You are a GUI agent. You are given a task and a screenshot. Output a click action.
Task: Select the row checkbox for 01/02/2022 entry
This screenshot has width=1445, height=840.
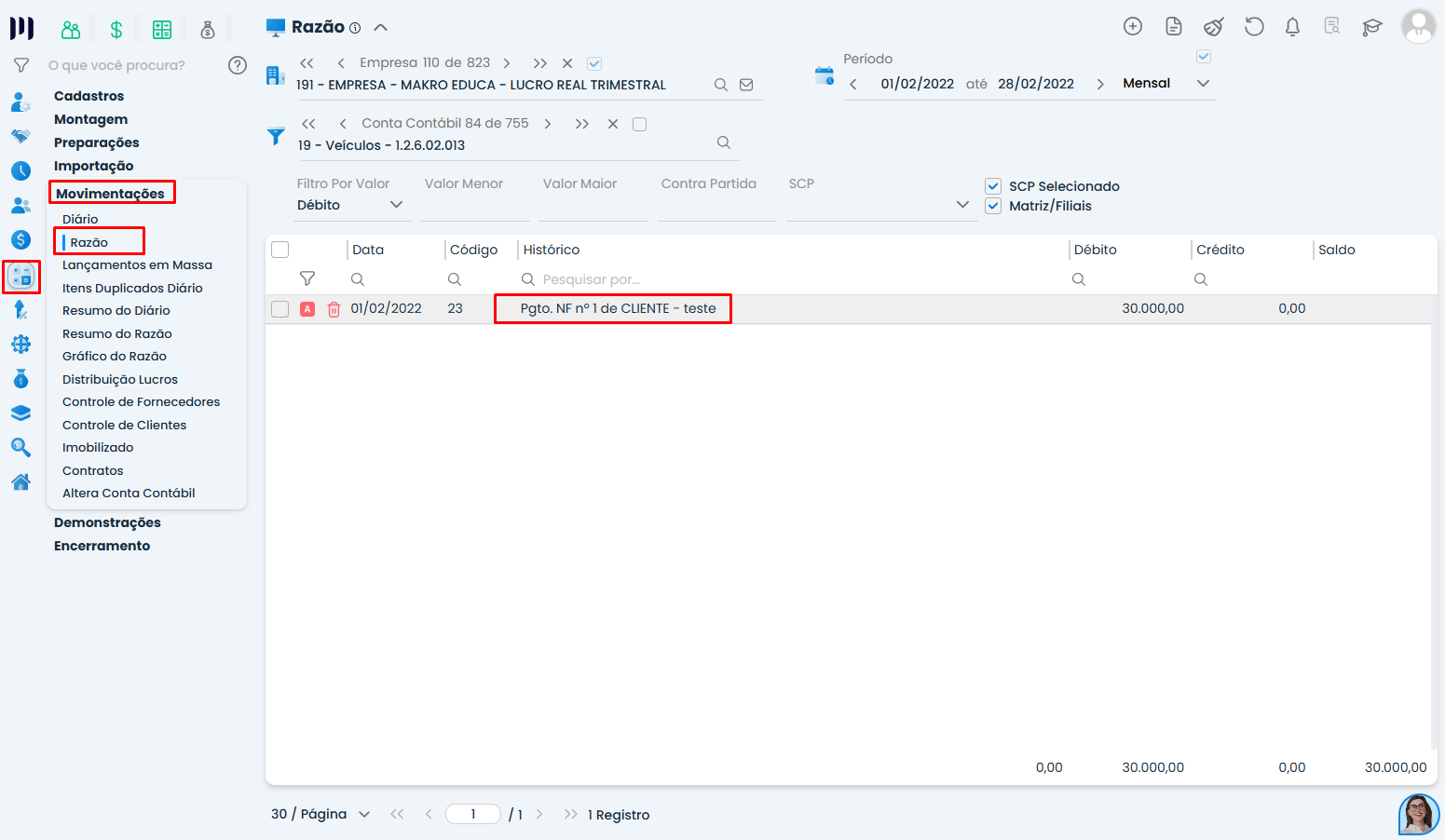click(279, 309)
